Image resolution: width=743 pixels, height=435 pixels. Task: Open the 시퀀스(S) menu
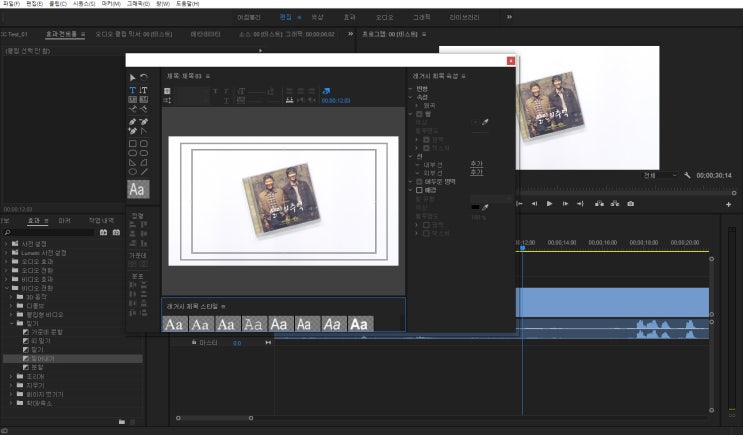84,3
